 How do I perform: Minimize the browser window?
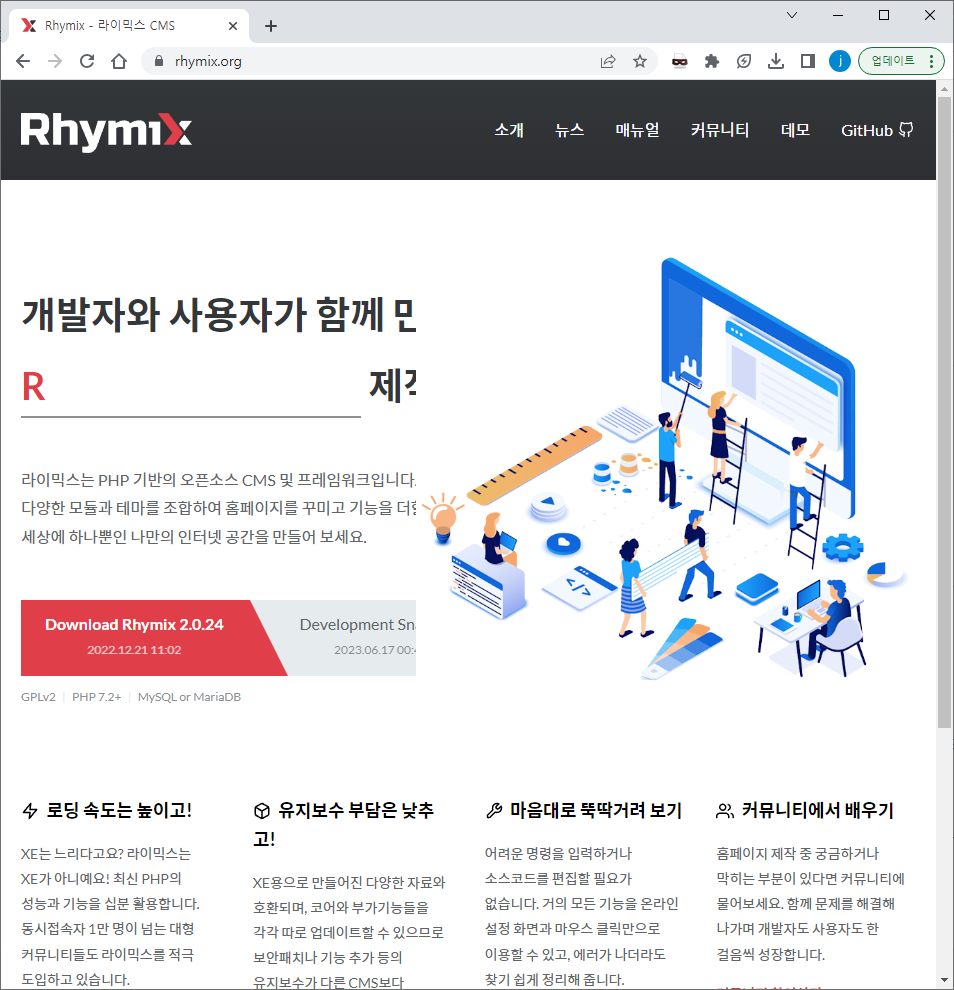point(838,15)
